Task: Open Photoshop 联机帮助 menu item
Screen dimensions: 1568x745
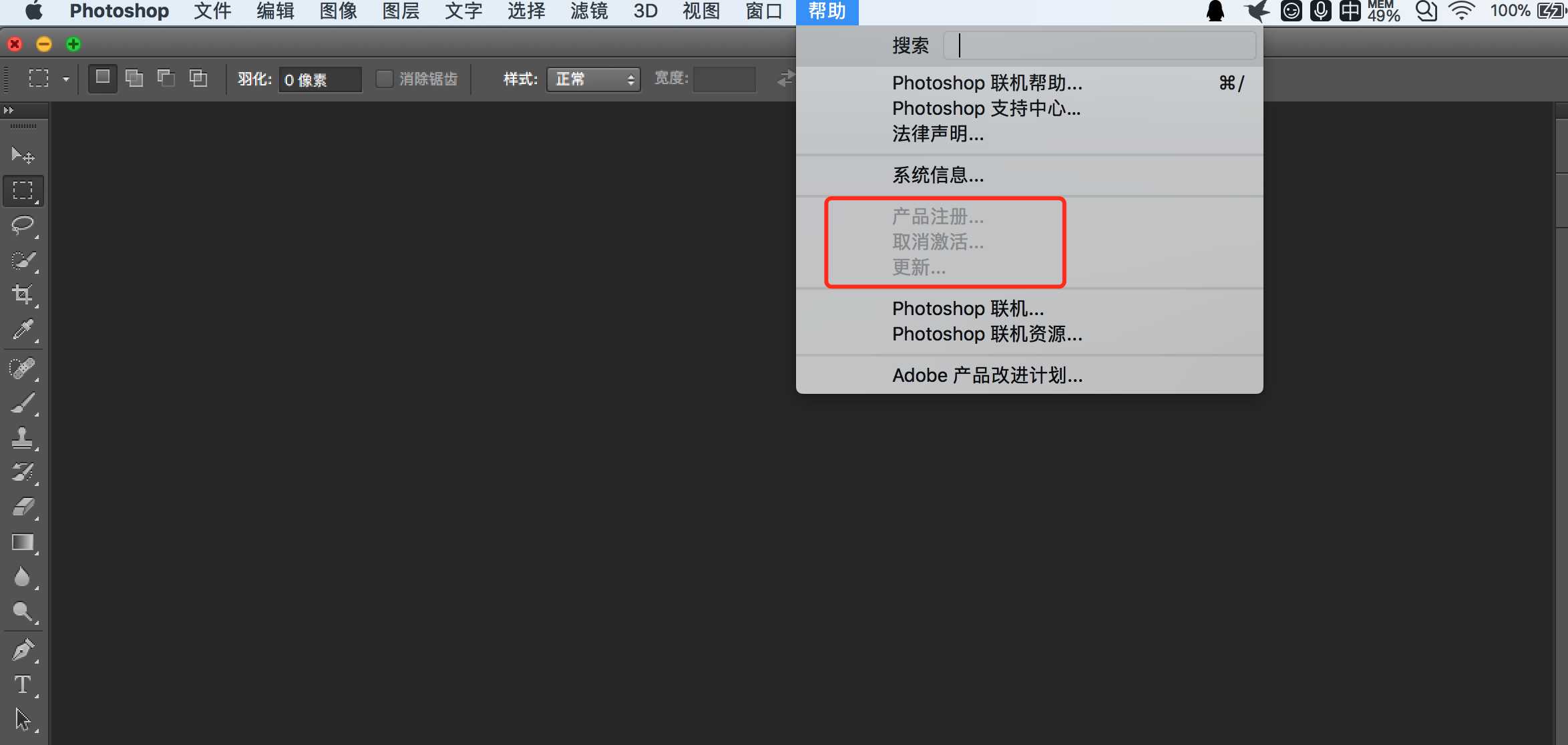Action: coord(987,83)
